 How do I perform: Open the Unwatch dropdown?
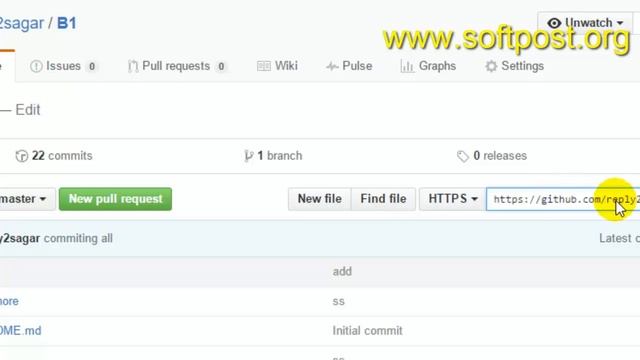coord(585,23)
